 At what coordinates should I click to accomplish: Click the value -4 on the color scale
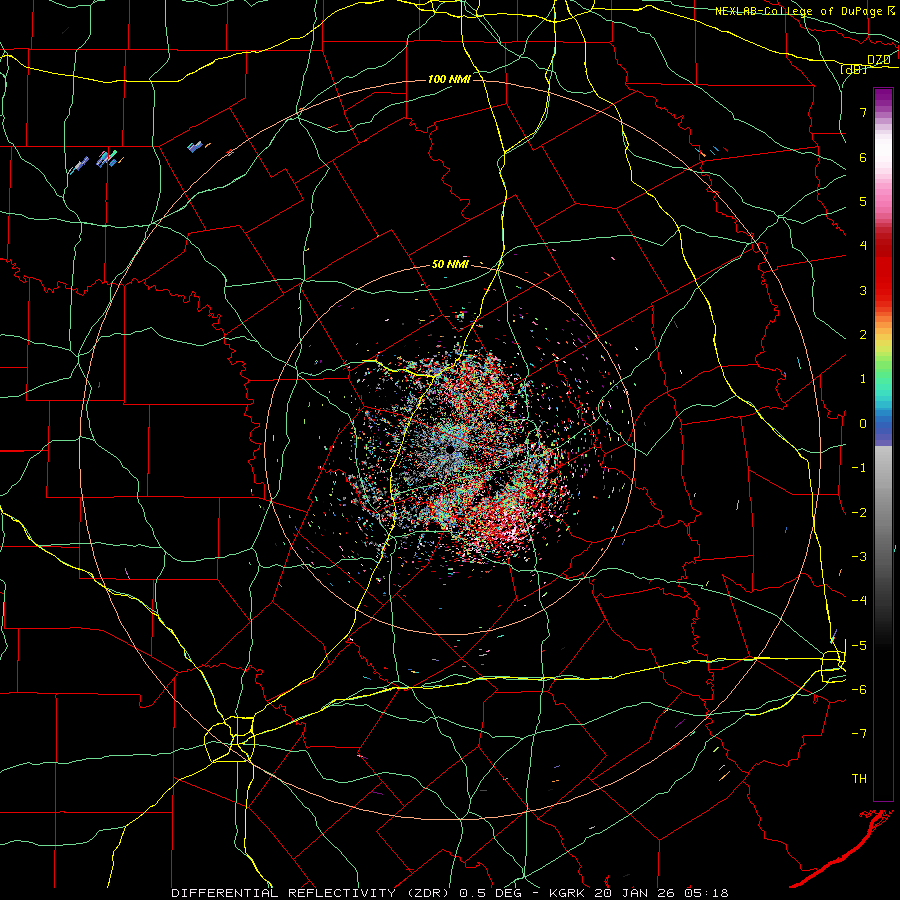point(859,601)
